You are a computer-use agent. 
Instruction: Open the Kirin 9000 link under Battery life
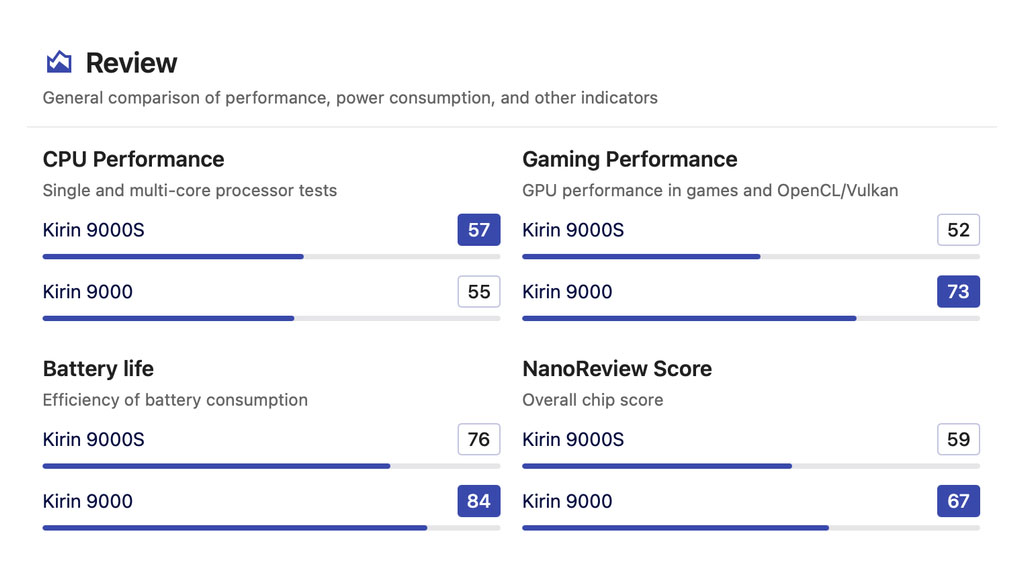click(88, 502)
